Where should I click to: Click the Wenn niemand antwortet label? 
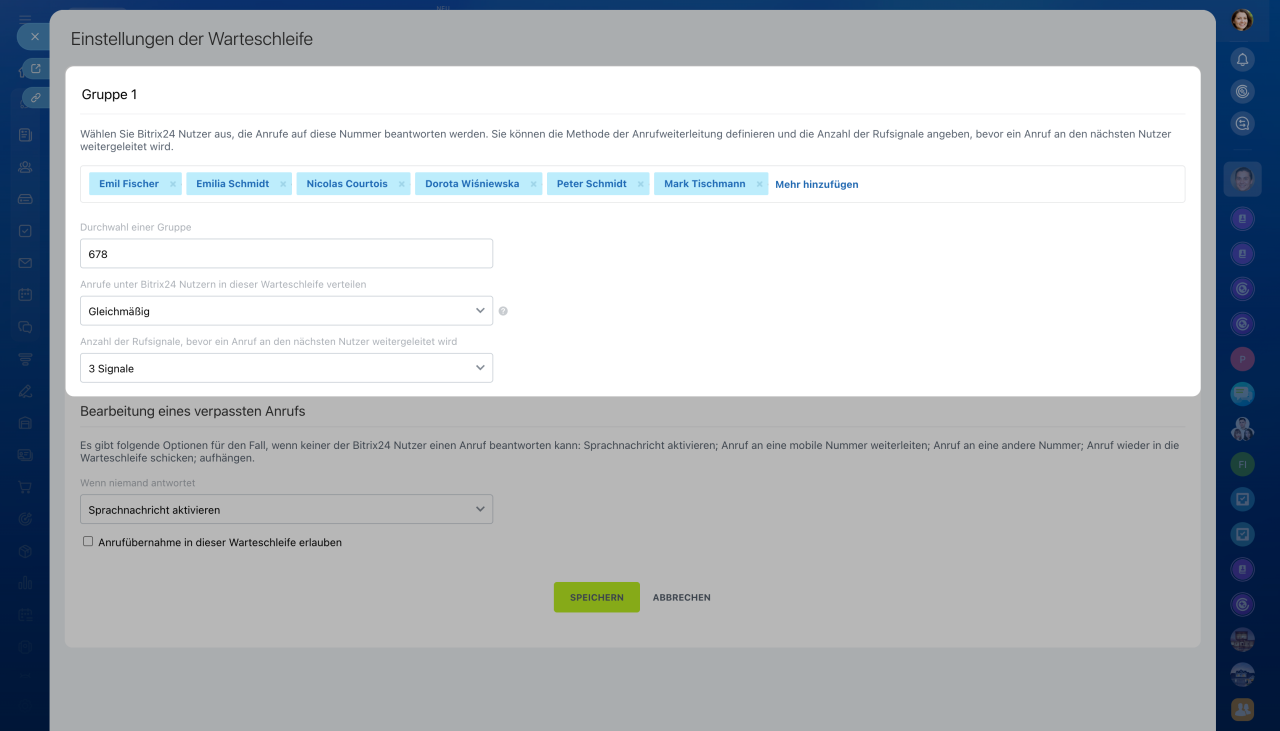click(138, 483)
